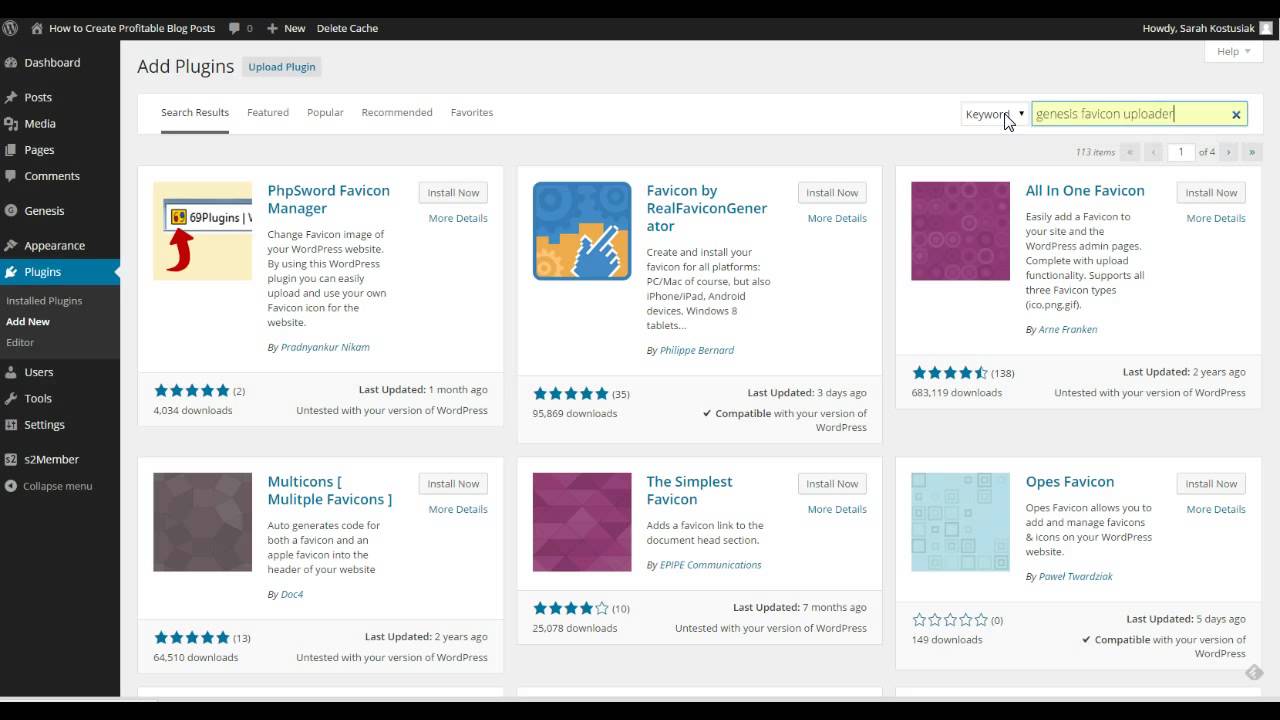This screenshot has height=720, width=1280.
Task: Click the Pages icon in sidebar
Action: click(11, 149)
